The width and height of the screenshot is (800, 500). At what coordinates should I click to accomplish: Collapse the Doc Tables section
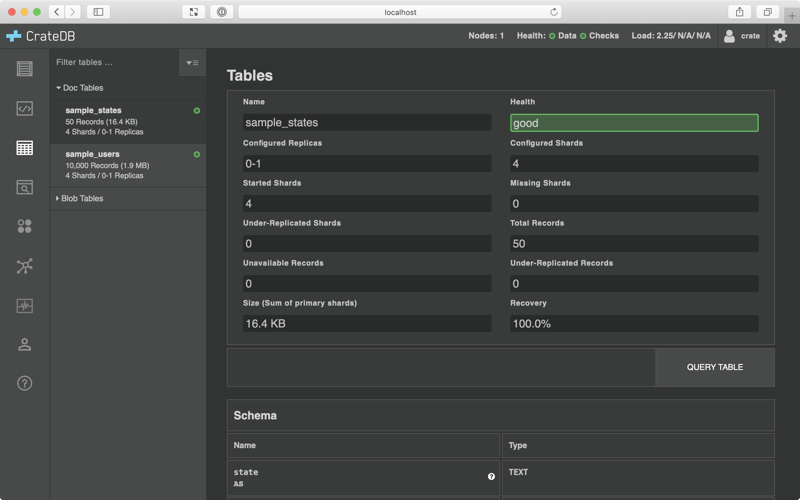click(80, 88)
